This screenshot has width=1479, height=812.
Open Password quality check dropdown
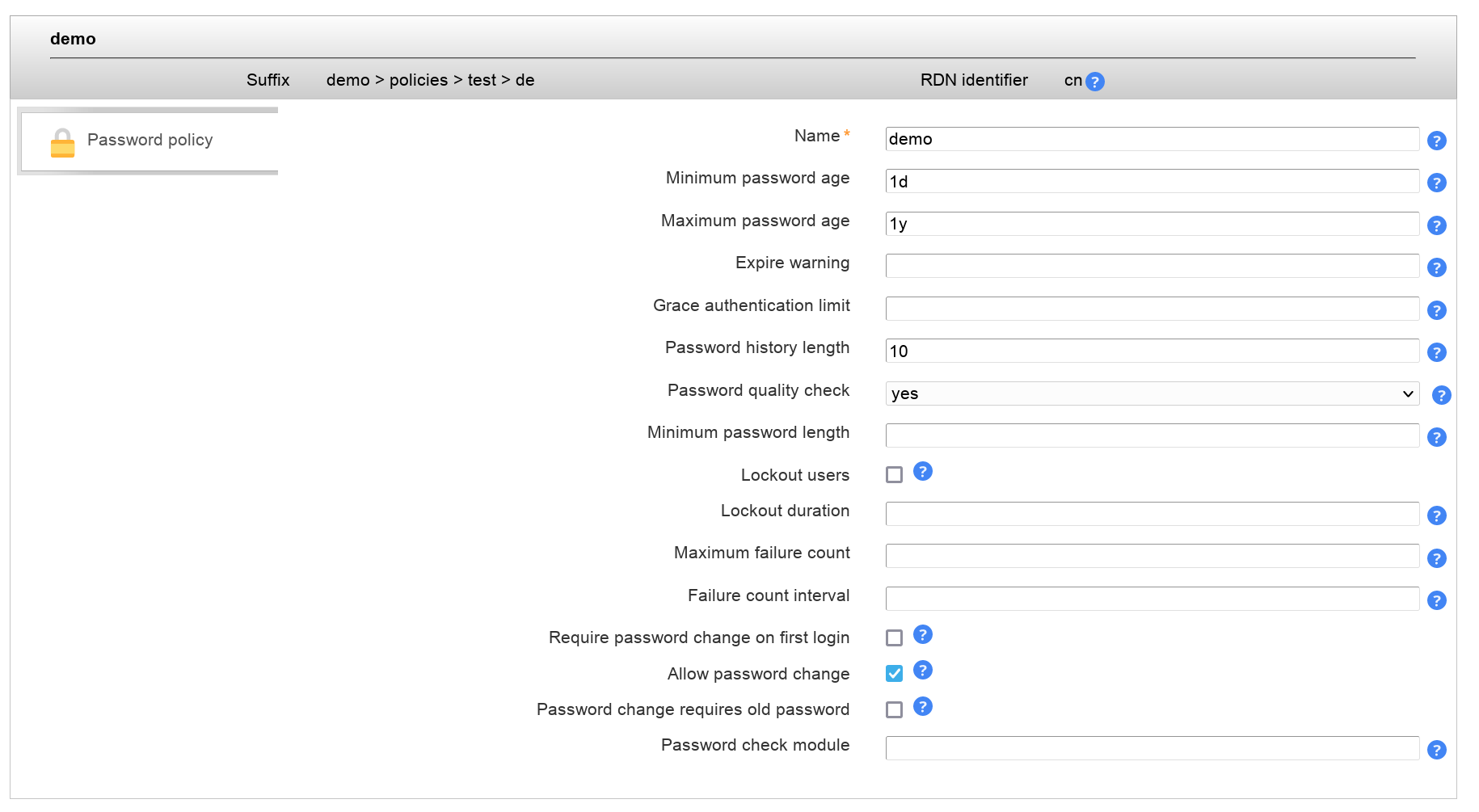1152,393
